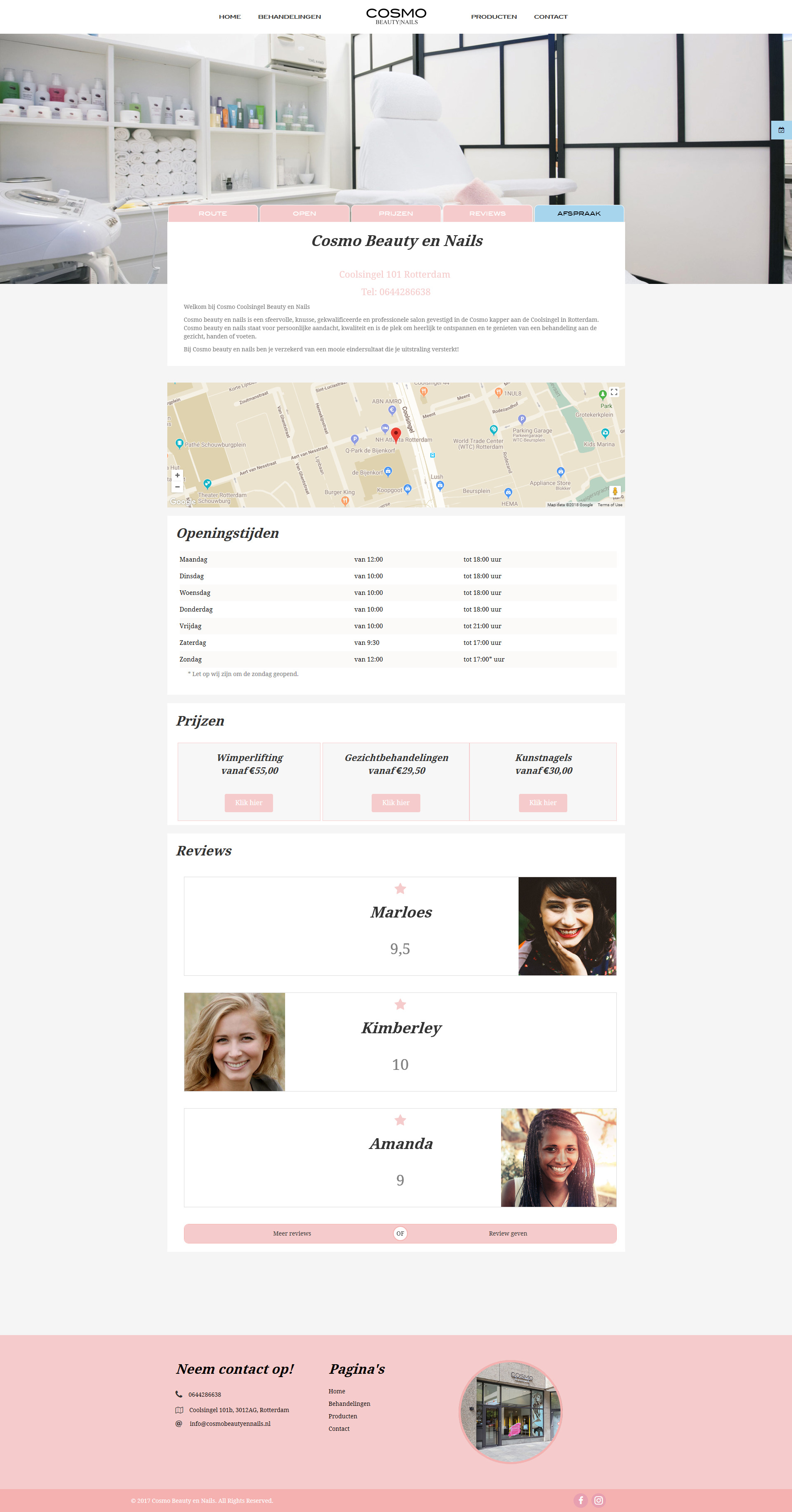Image resolution: width=792 pixels, height=1512 pixels.
Task: Open the Producten menu item
Action: (494, 16)
